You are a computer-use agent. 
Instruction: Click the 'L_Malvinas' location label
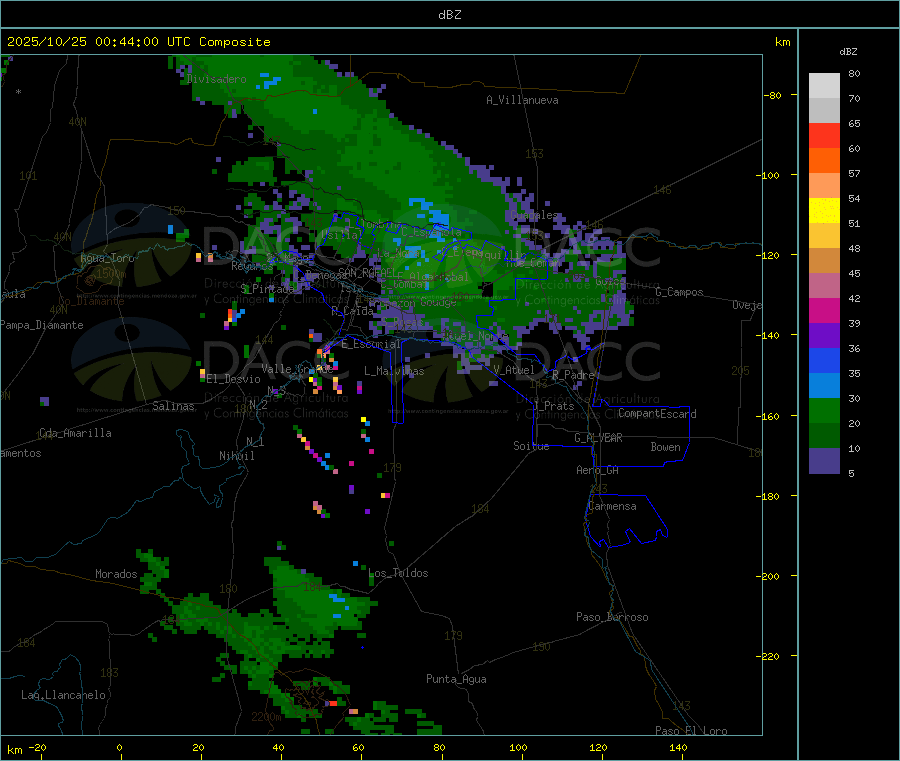point(394,371)
